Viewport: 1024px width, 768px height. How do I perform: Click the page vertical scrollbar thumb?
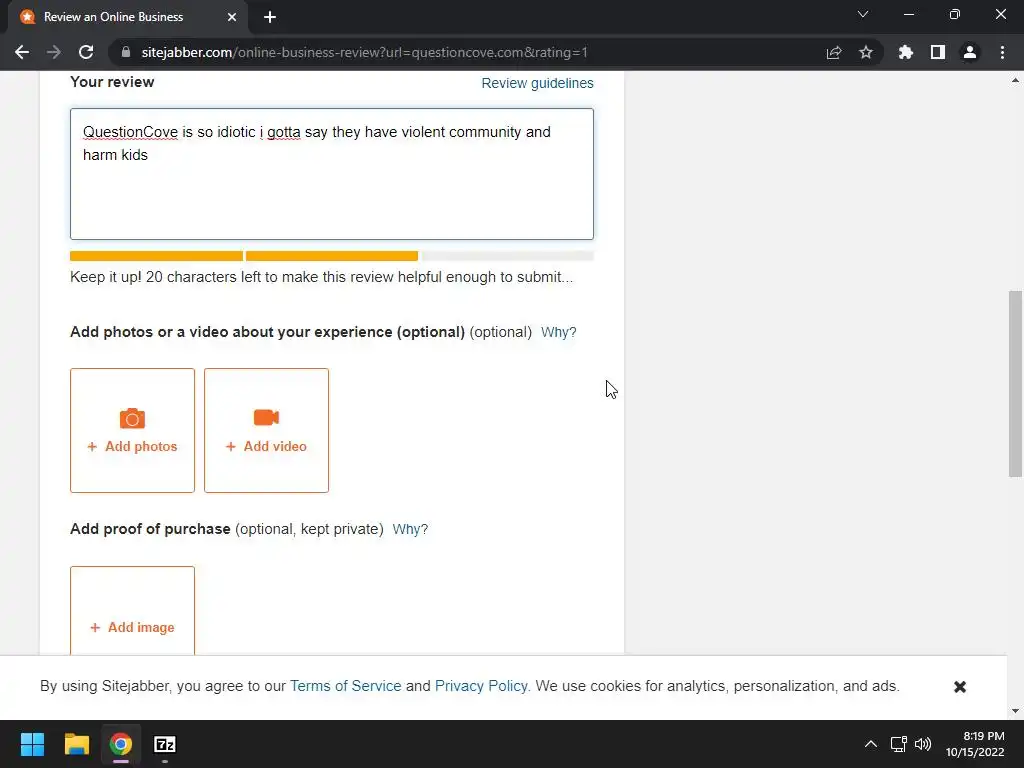(1015, 384)
